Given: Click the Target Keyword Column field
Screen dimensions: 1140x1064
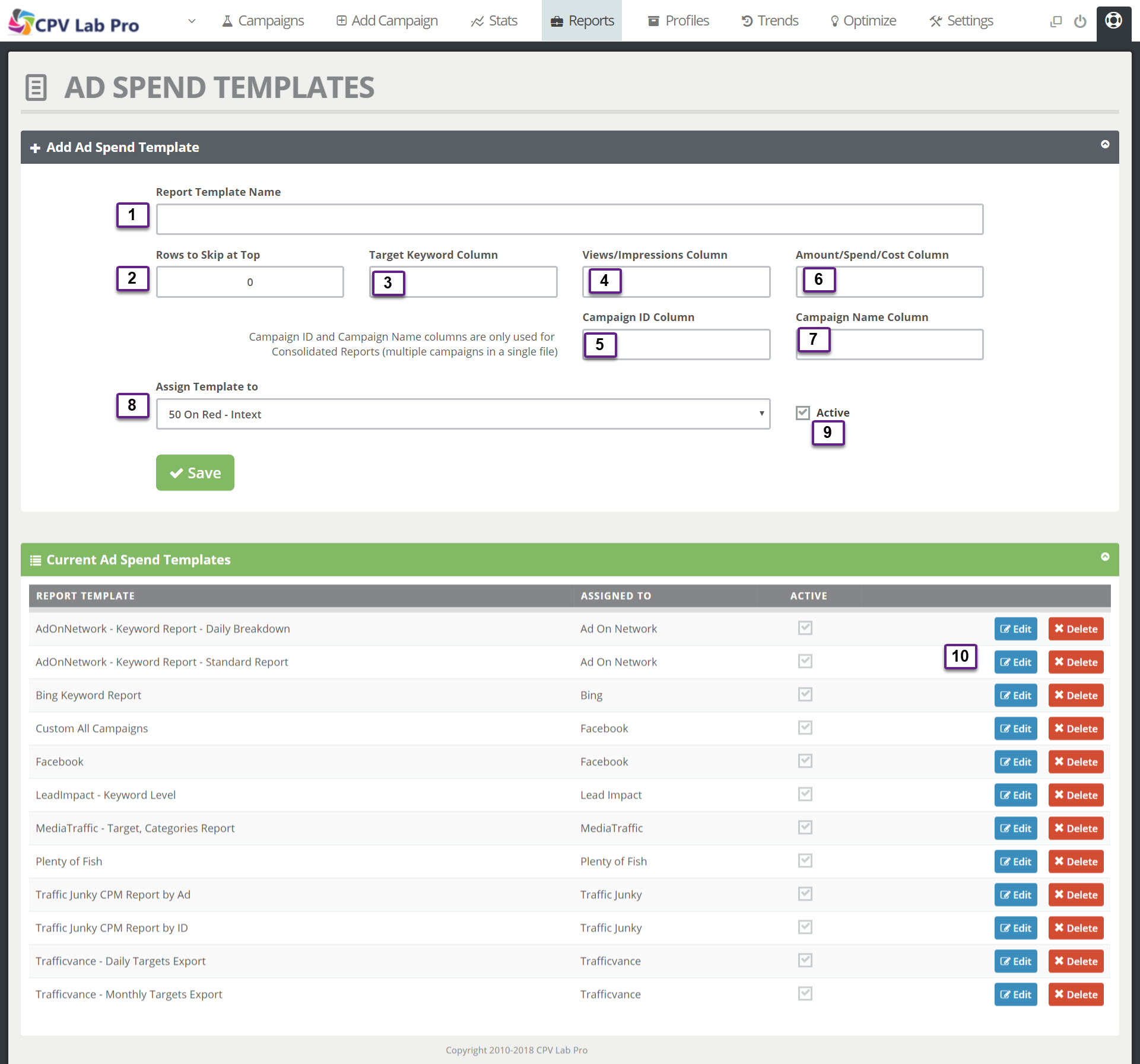Looking at the screenshot, I should (463, 282).
